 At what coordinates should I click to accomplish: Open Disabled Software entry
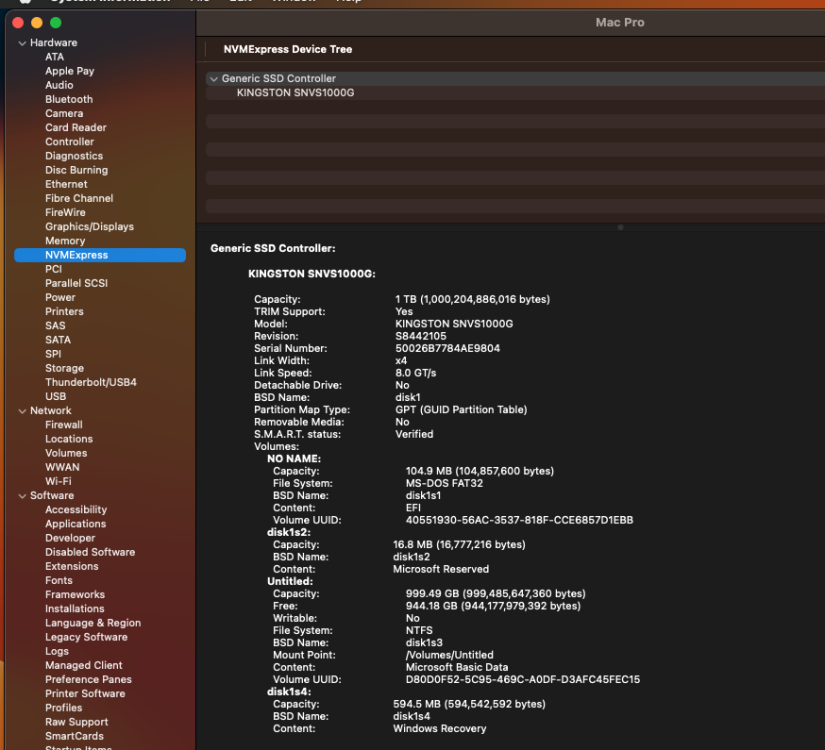90,553
